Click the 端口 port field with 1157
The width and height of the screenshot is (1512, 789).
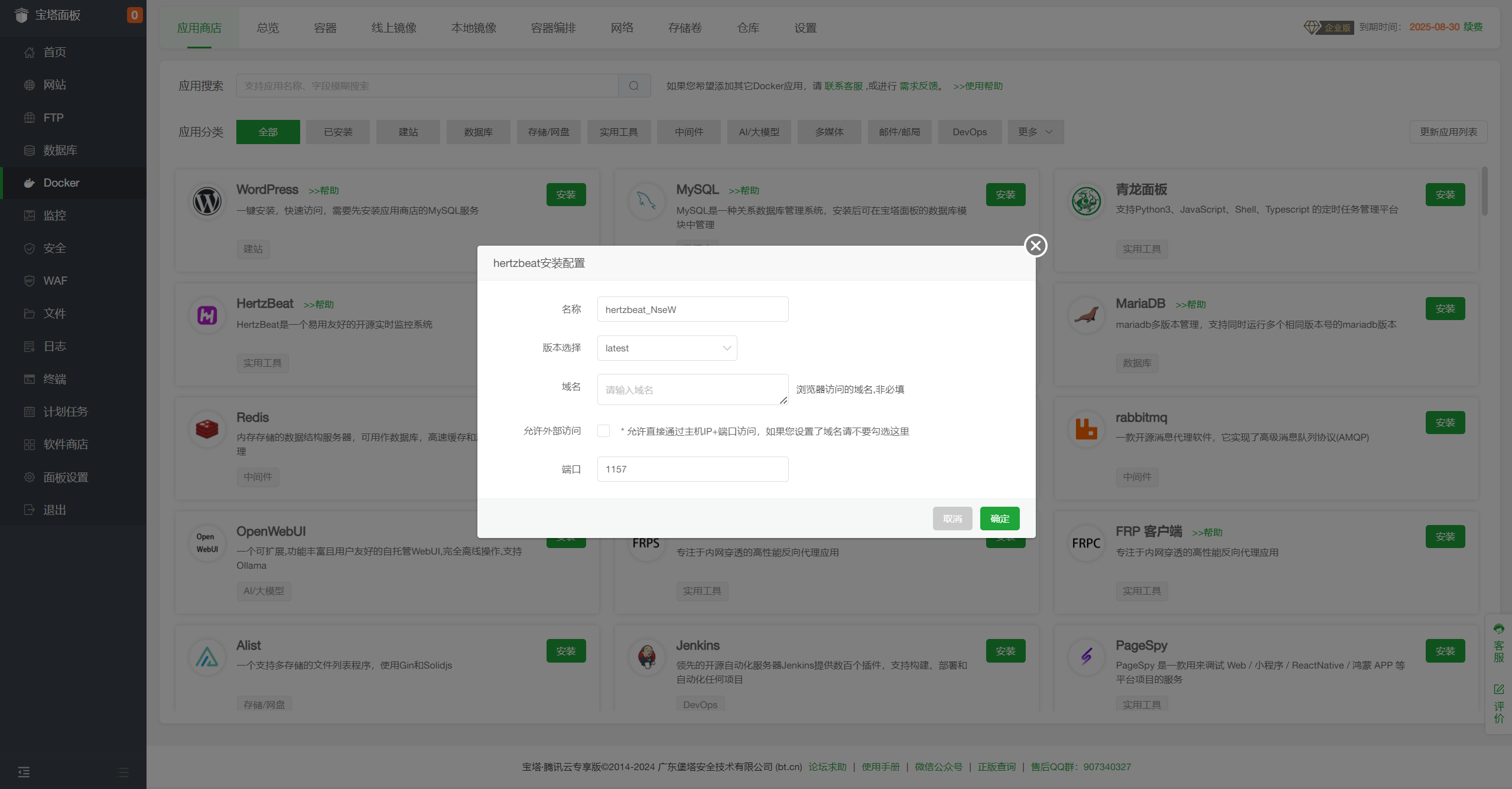click(x=692, y=470)
